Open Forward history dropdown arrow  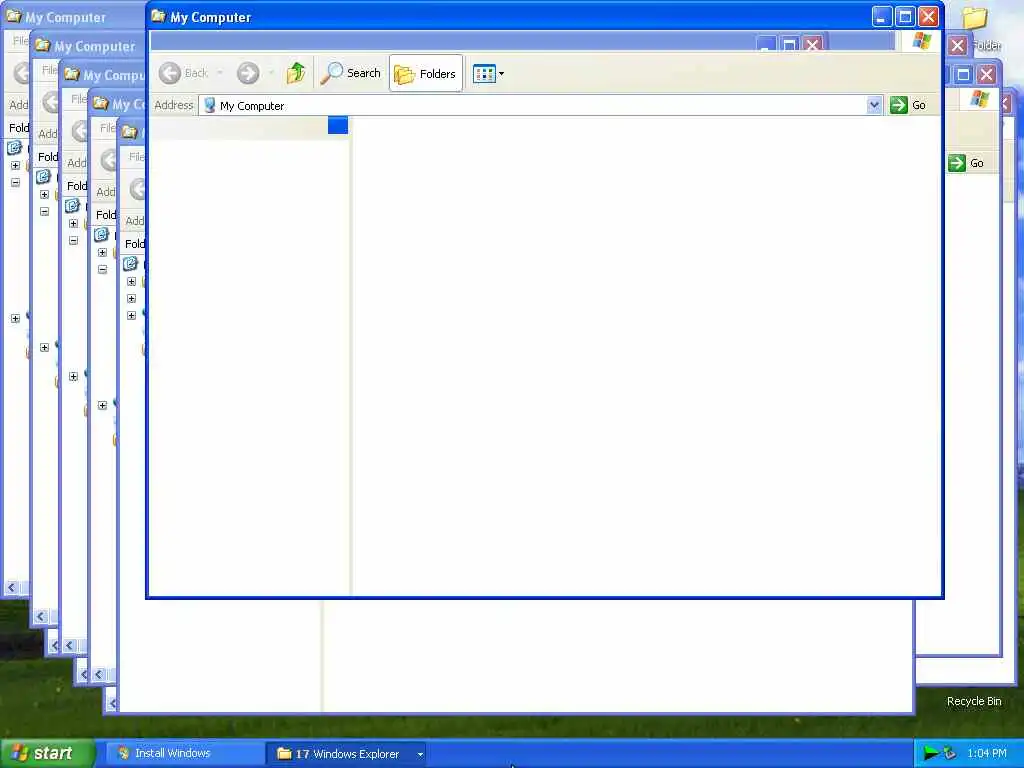(272, 73)
